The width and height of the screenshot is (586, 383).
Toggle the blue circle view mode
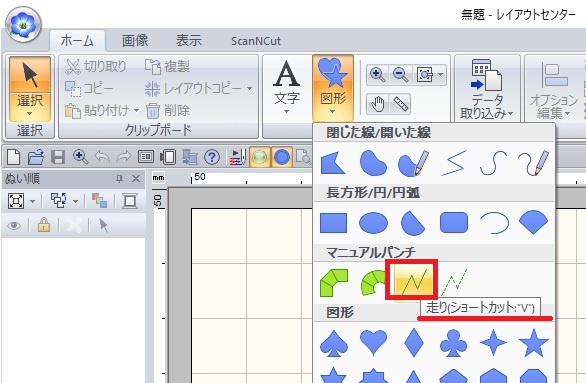click(282, 157)
